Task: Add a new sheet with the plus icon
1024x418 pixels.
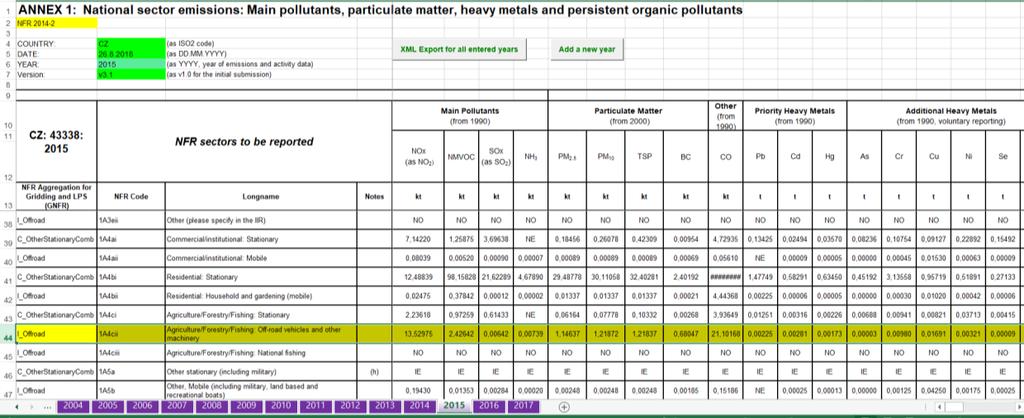Action: (565, 406)
